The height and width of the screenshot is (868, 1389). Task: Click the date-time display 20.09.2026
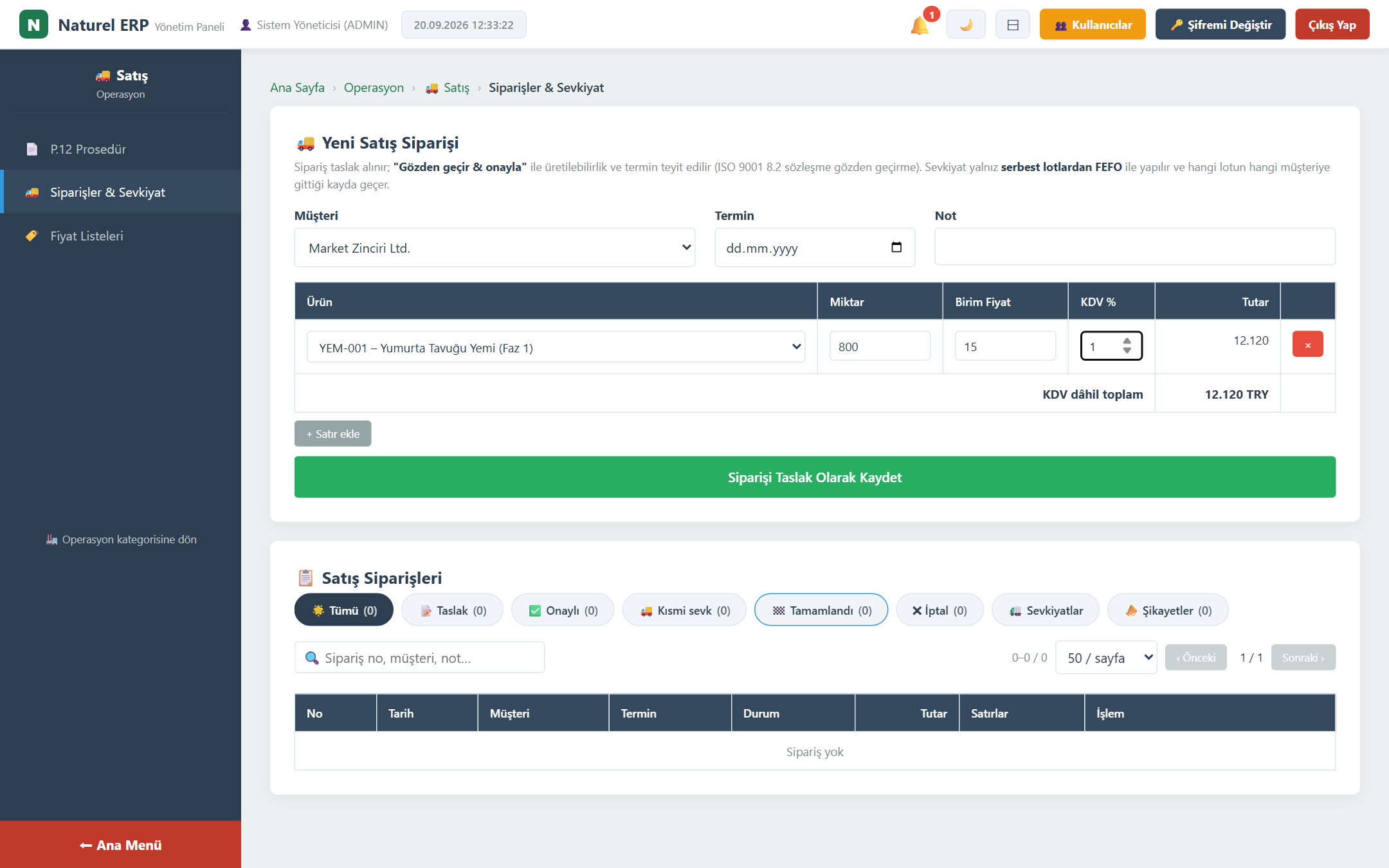click(x=464, y=25)
